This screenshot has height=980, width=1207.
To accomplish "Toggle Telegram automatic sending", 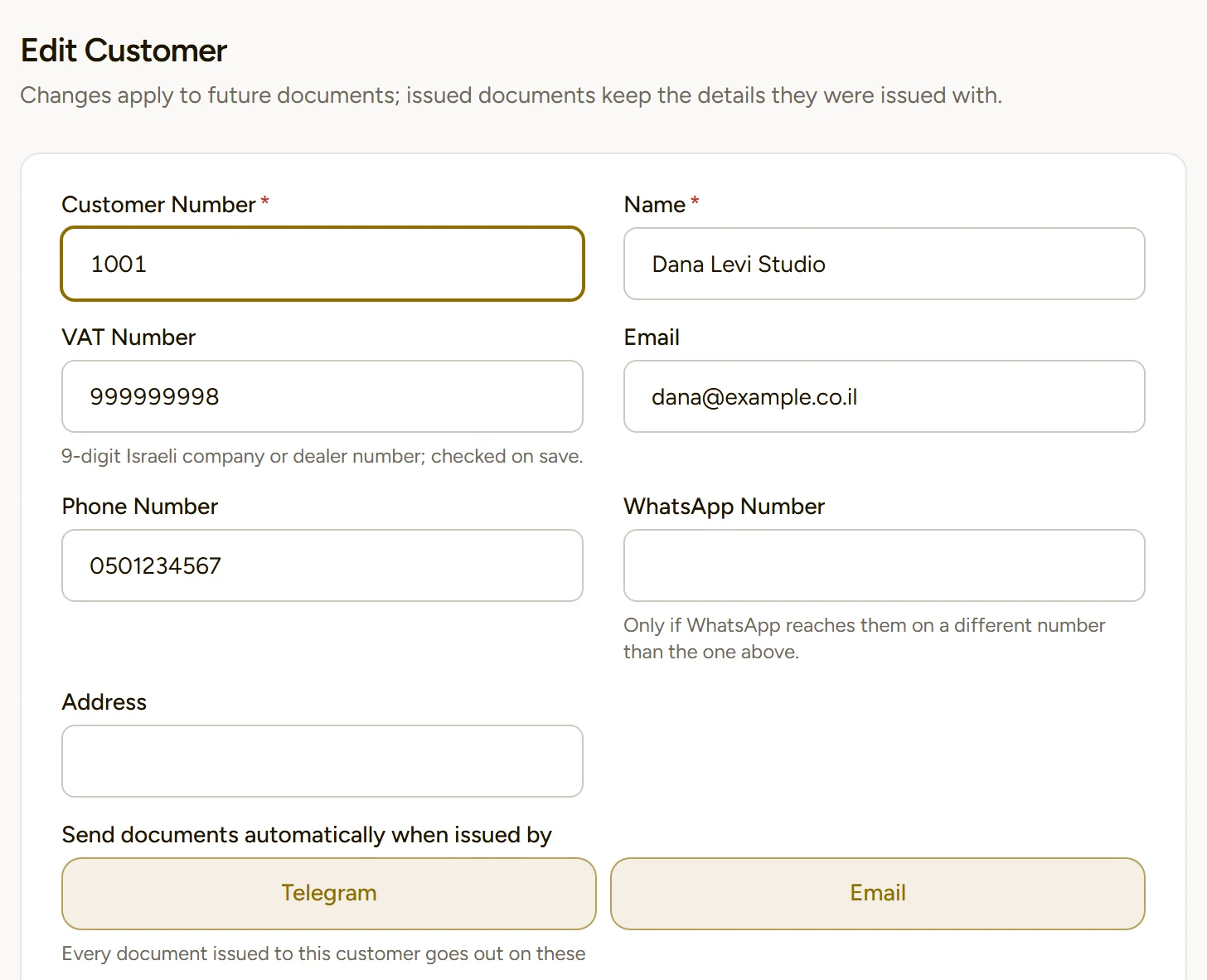I will click(329, 894).
